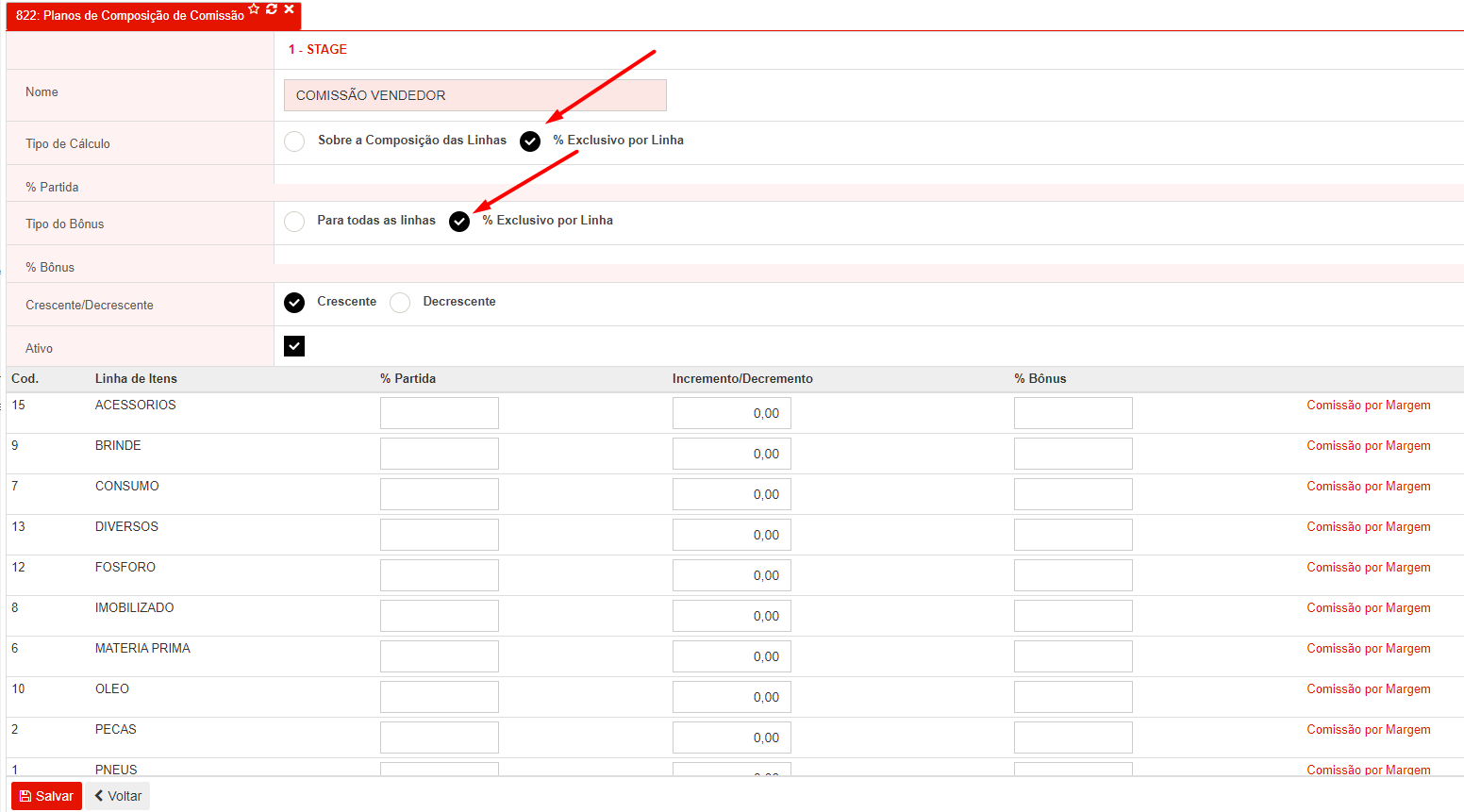The height and width of the screenshot is (812, 1464).
Task: Choose the Decrescente option
Action: (x=400, y=302)
